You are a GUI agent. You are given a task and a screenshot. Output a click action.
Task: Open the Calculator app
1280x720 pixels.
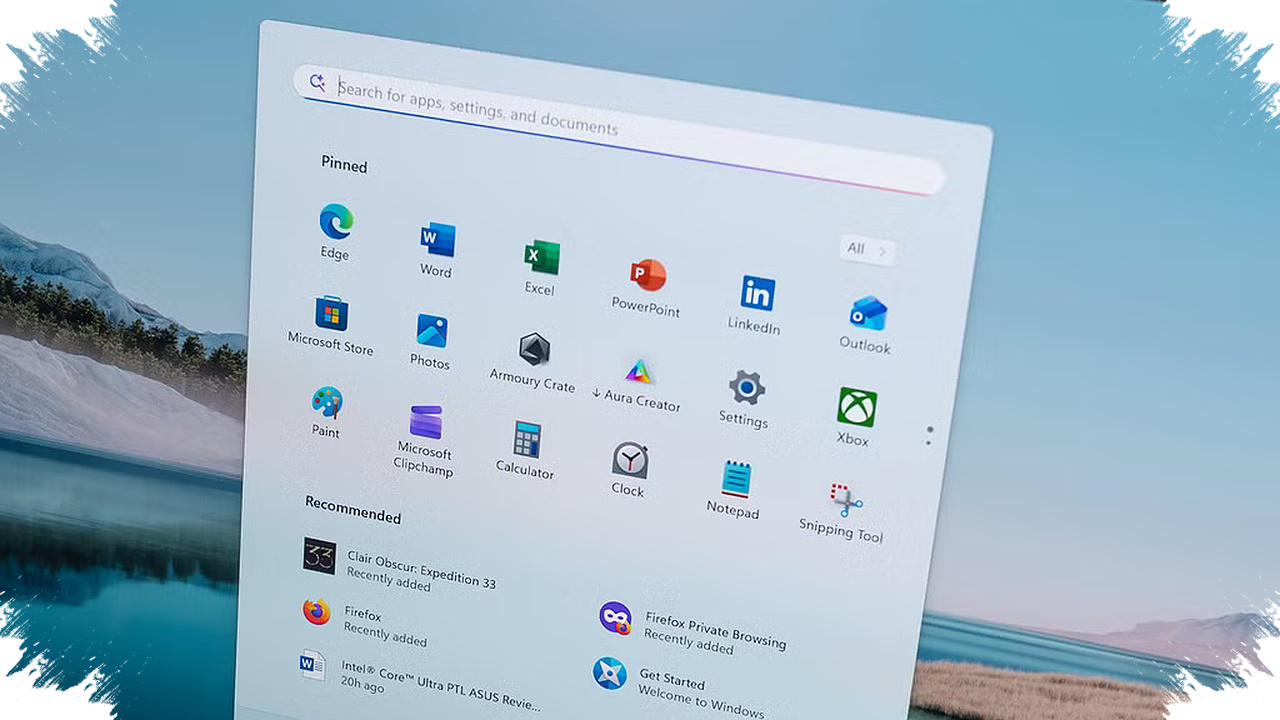(x=527, y=440)
